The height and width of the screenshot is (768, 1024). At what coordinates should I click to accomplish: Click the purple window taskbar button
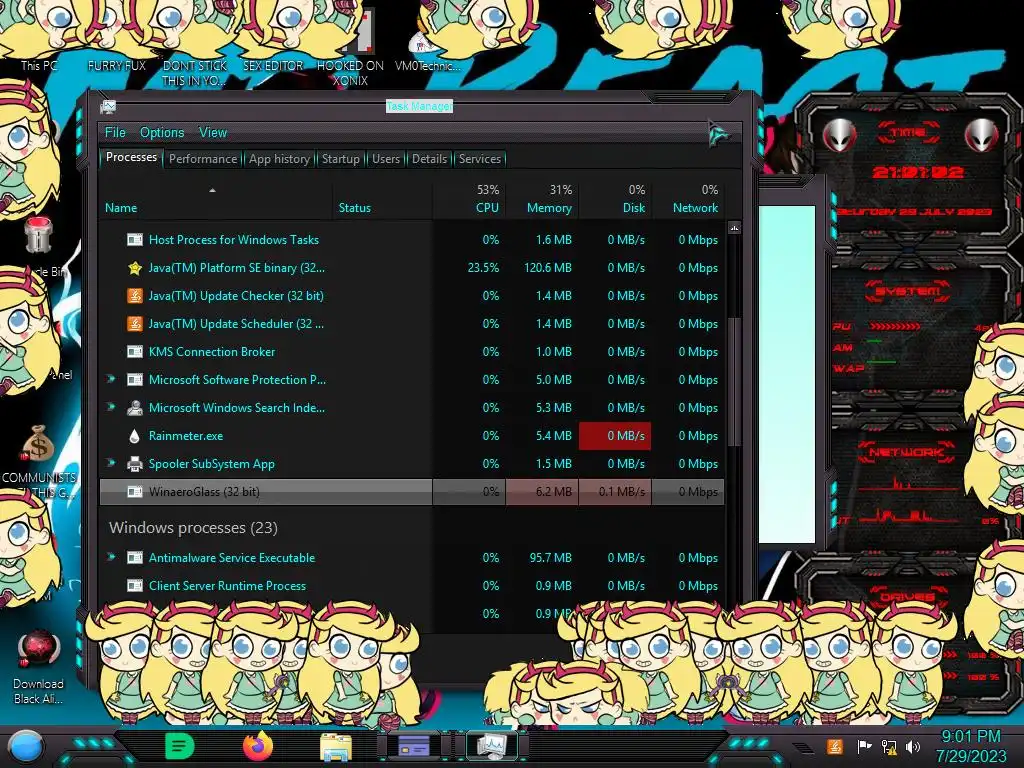tap(413, 746)
